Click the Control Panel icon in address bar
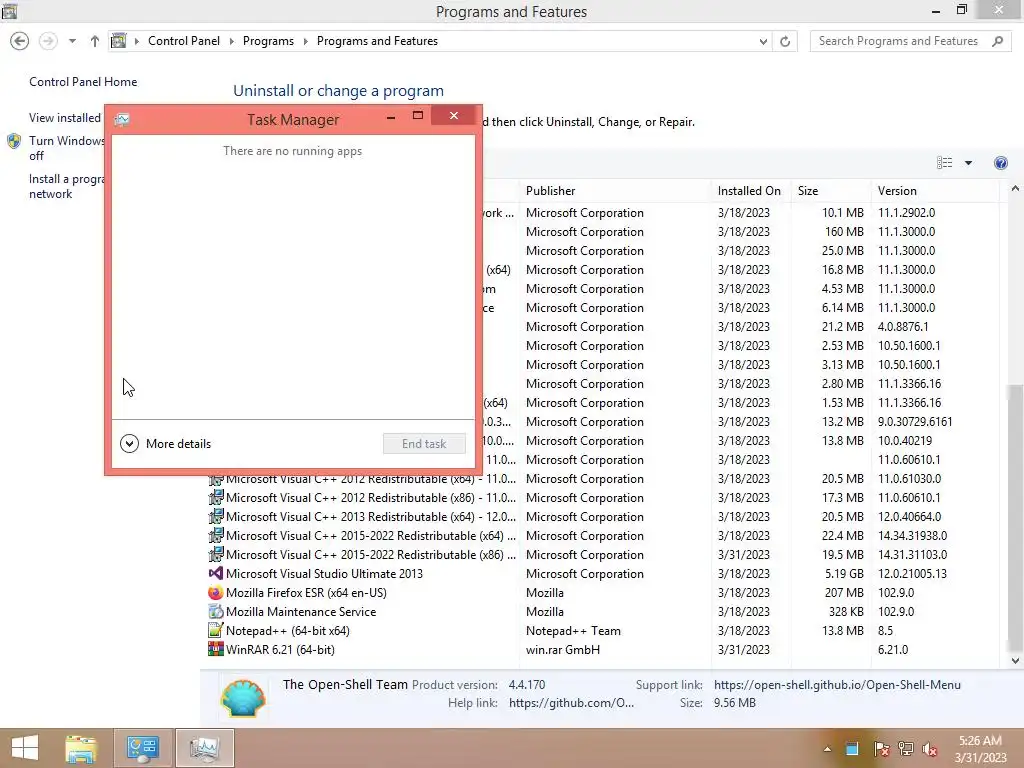Image resolution: width=1024 pixels, height=768 pixels. [118, 41]
